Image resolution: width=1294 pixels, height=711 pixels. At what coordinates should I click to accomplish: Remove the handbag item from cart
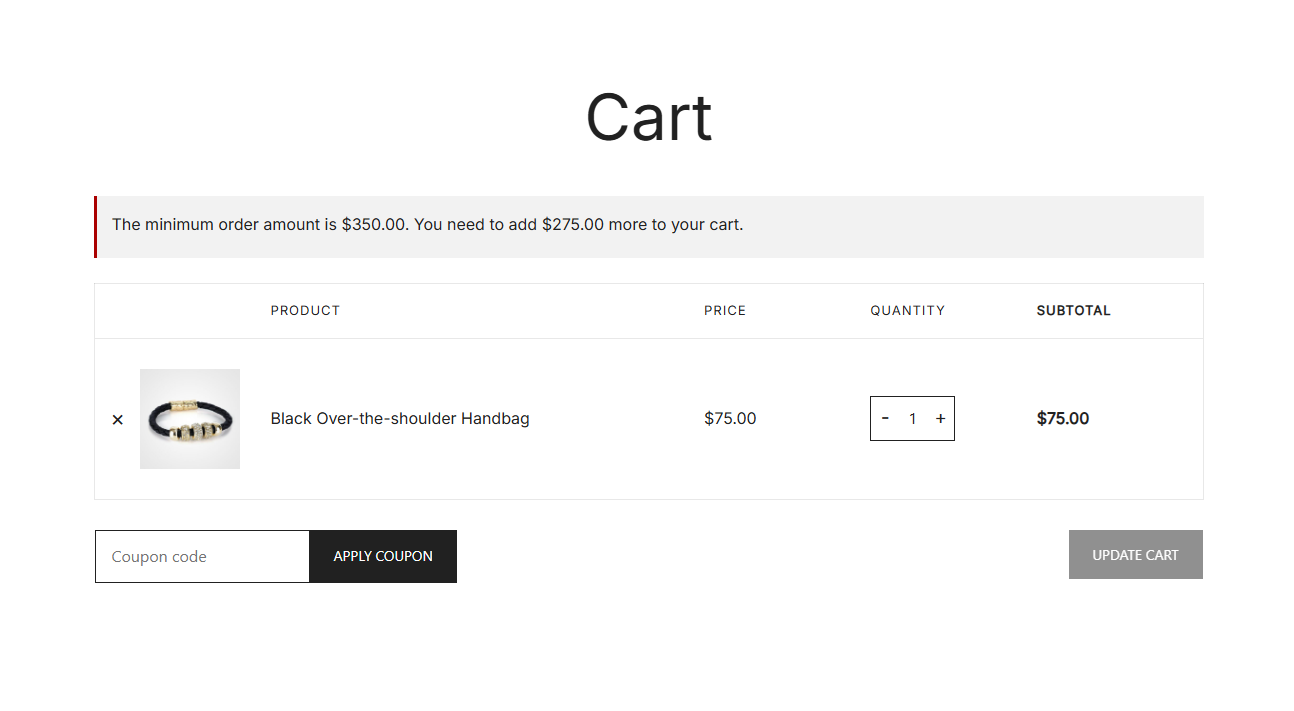point(118,420)
